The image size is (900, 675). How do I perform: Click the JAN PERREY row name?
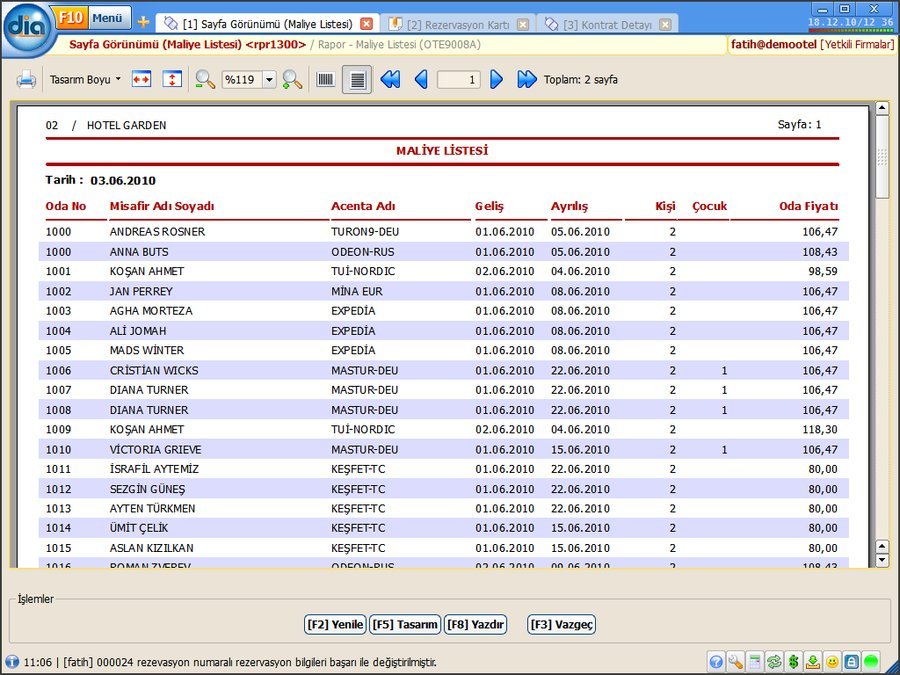coord(141,292)
